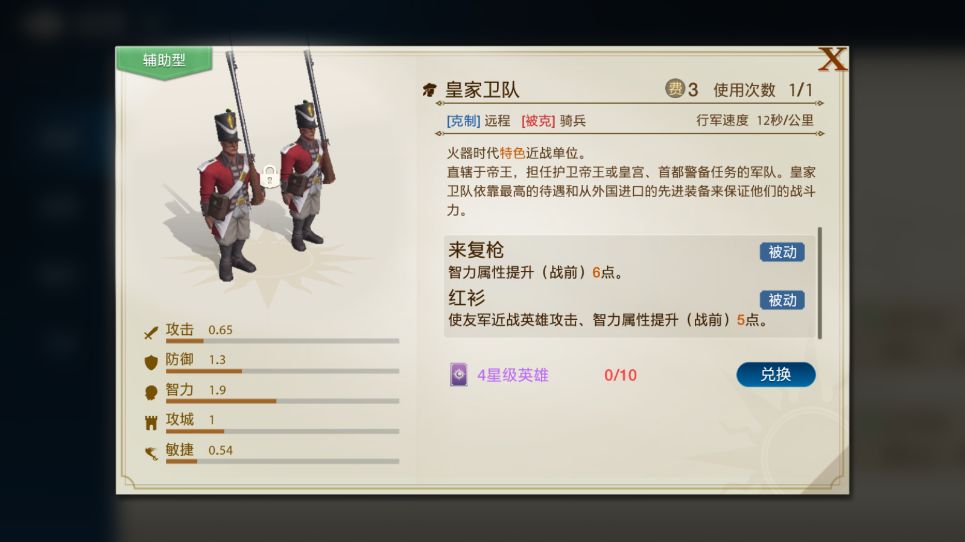This screenshot has width=965, height=542.
Task: Click the [克制] 远程 counter label
Action: 478,121
